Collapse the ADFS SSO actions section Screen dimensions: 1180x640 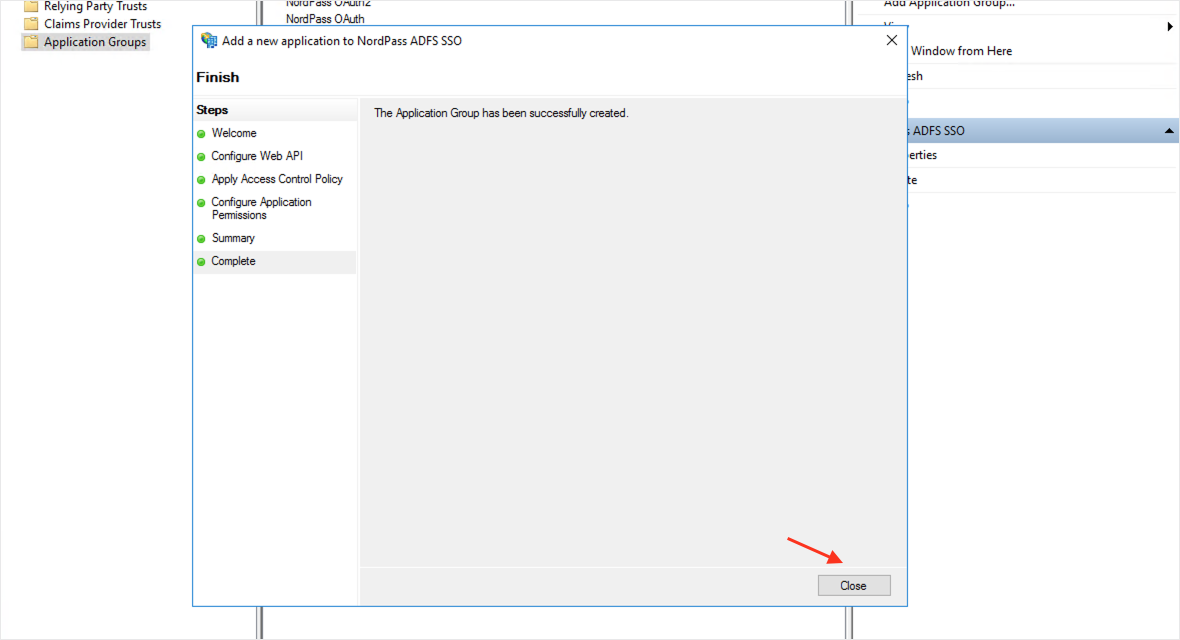click(1169, 131)
